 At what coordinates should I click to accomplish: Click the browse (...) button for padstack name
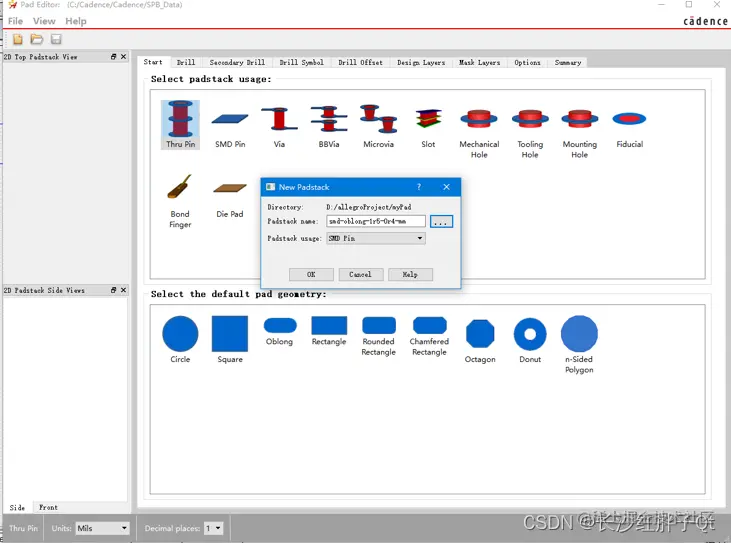pyautogui.click(x=441, y=221)
